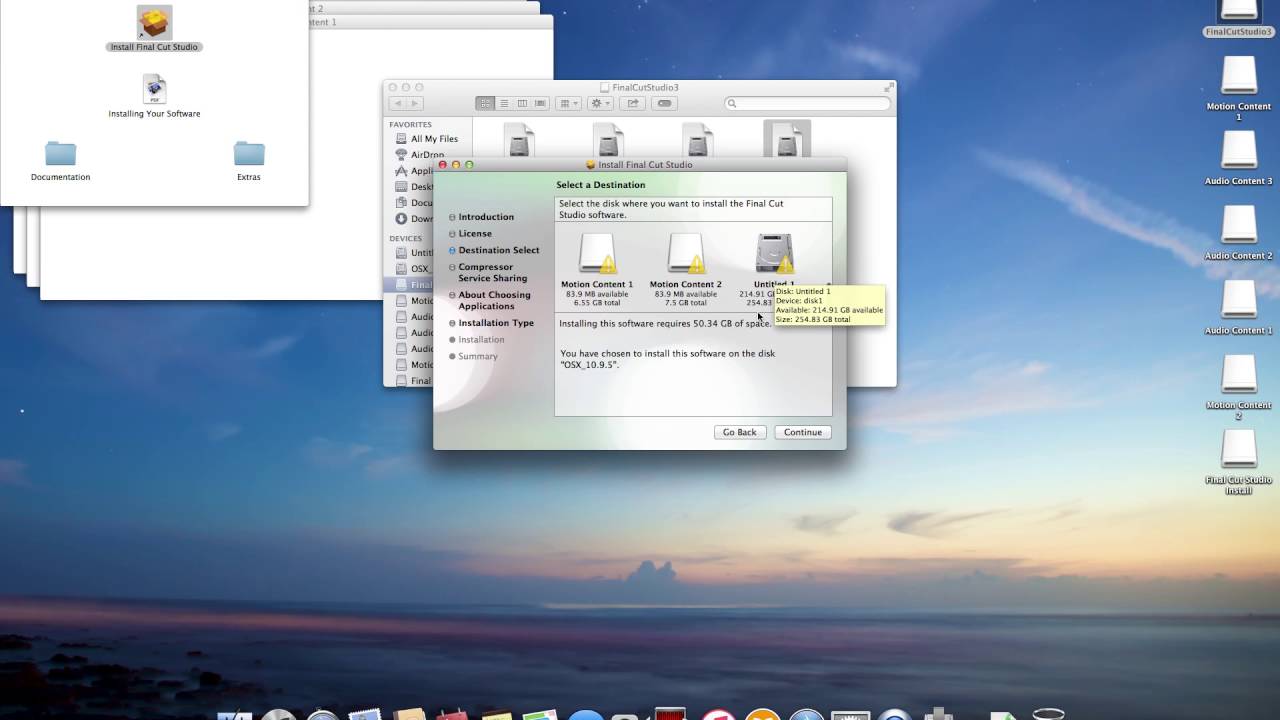Go forward in Finder window
The height and width of the screenshot is (720, 1280).
(415, 103)
